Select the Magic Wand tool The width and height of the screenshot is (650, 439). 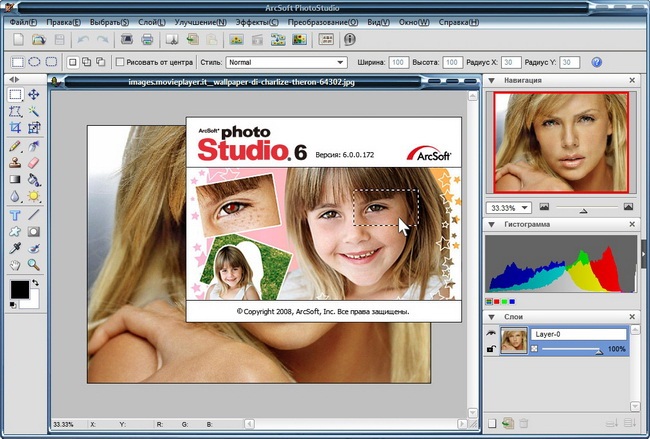coord(34,111)
